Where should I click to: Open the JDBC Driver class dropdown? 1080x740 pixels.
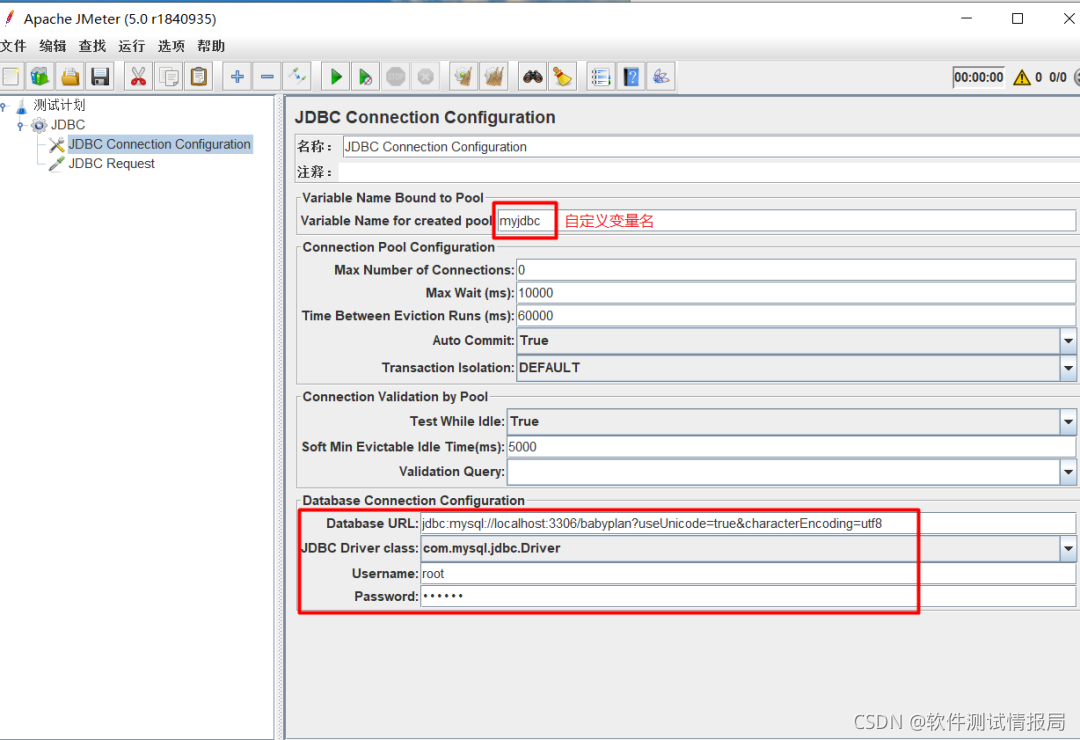pos(1068,548)
